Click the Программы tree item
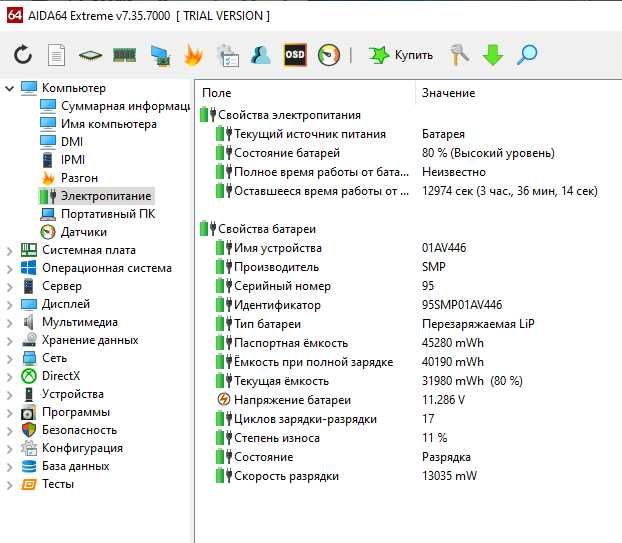The width and height of the screenshot is (622, 543). (76, 412)
